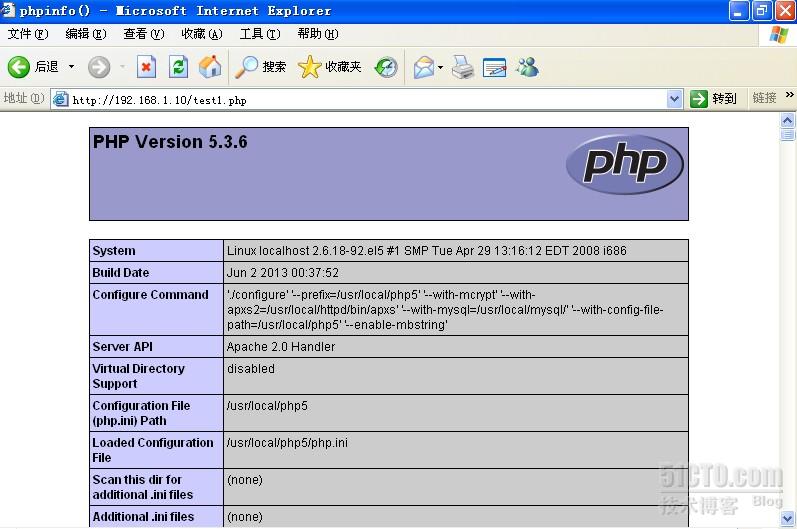This screenshot has height=529, width=797.
Task: Go to the Home page icon
Action: click(x=210, y=67)
